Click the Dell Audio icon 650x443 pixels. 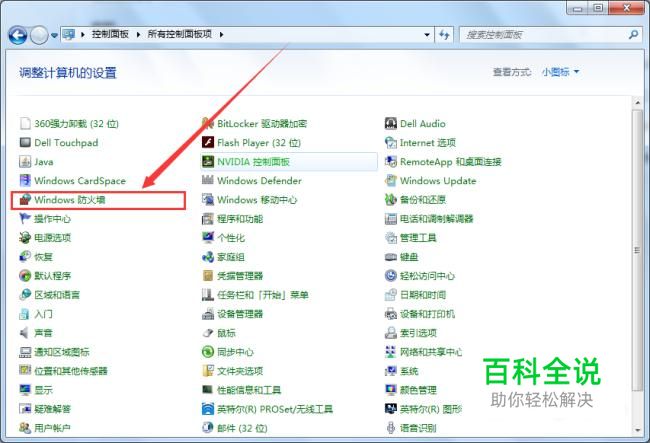390,123
